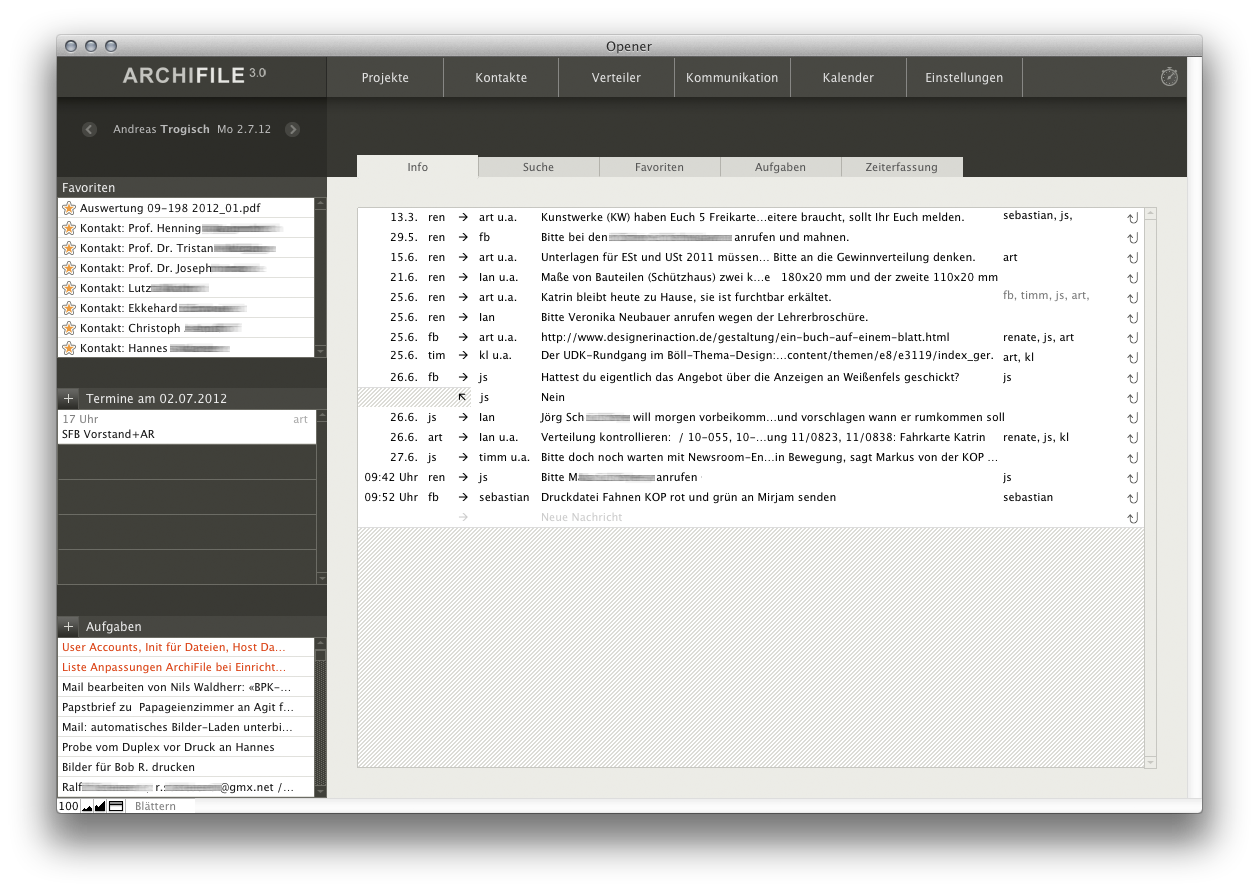Image resolution: width=1259 pixels, height=892 pixels.
Task: Click reply arrow on Kunstwerke (KW) message
Action: [1132, 218]
